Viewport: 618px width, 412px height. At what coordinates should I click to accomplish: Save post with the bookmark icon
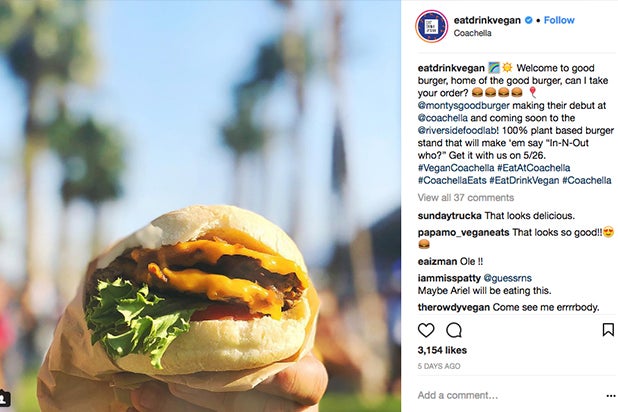608,330
